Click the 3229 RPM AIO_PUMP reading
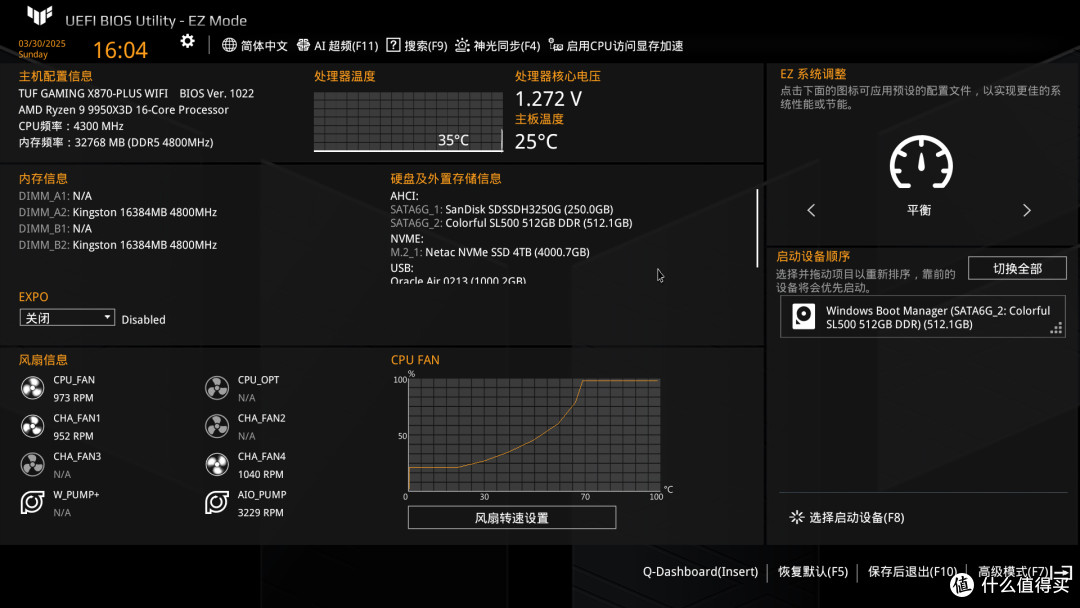 coord(260,513)
